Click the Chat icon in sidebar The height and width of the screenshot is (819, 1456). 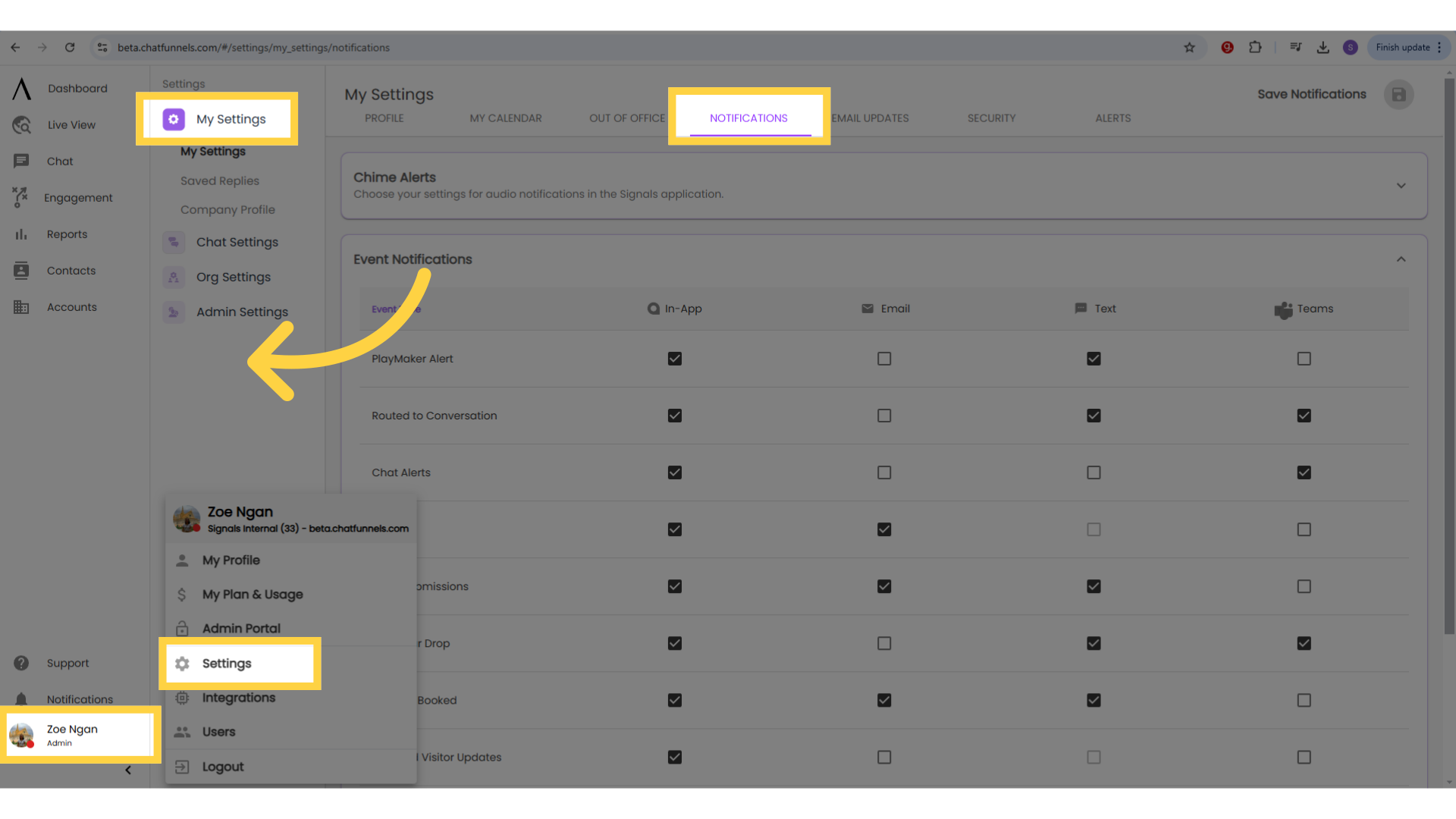click(x=21, y=161)
